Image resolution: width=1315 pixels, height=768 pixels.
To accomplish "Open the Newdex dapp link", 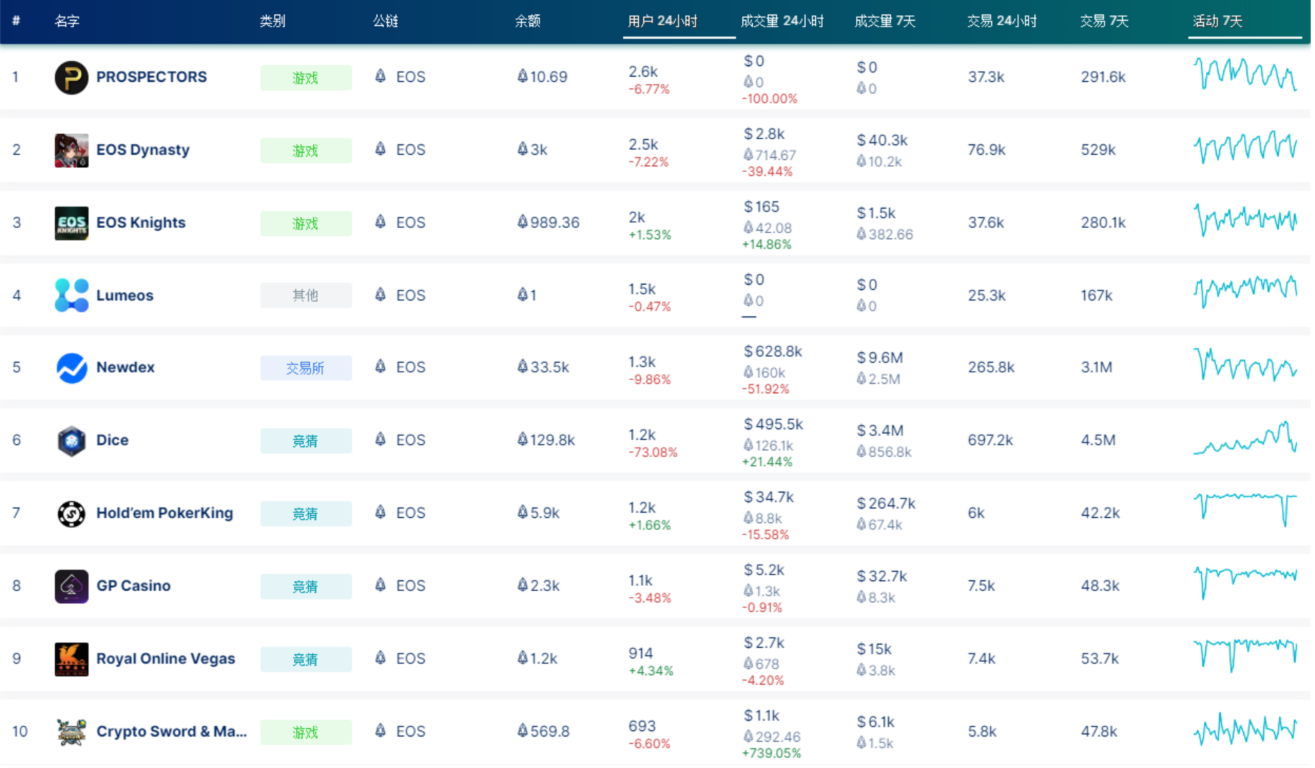I will [x=126, y=368].
